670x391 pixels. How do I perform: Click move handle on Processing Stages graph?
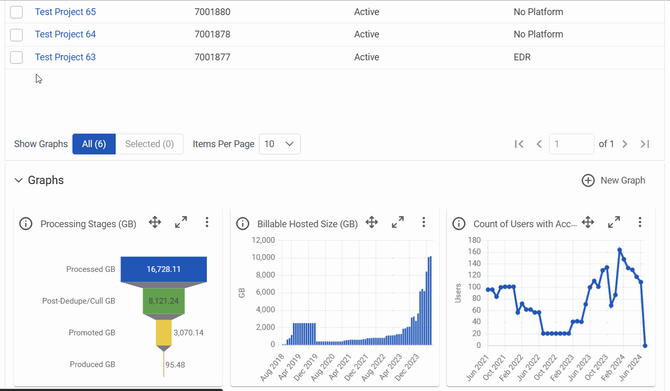pyautogui.click(x=155, y=222)
